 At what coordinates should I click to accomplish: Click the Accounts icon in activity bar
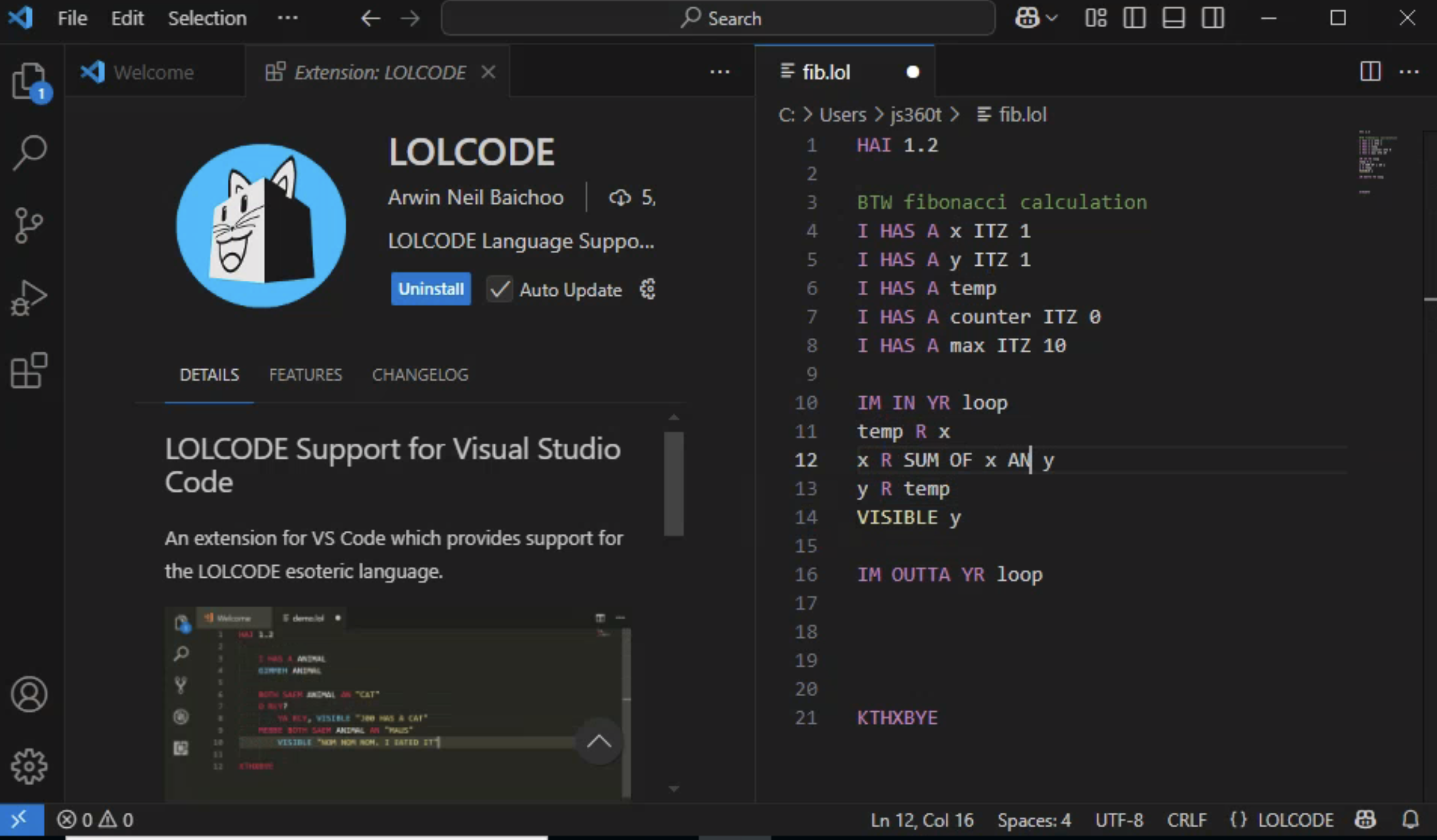click(x=29, y=694)
